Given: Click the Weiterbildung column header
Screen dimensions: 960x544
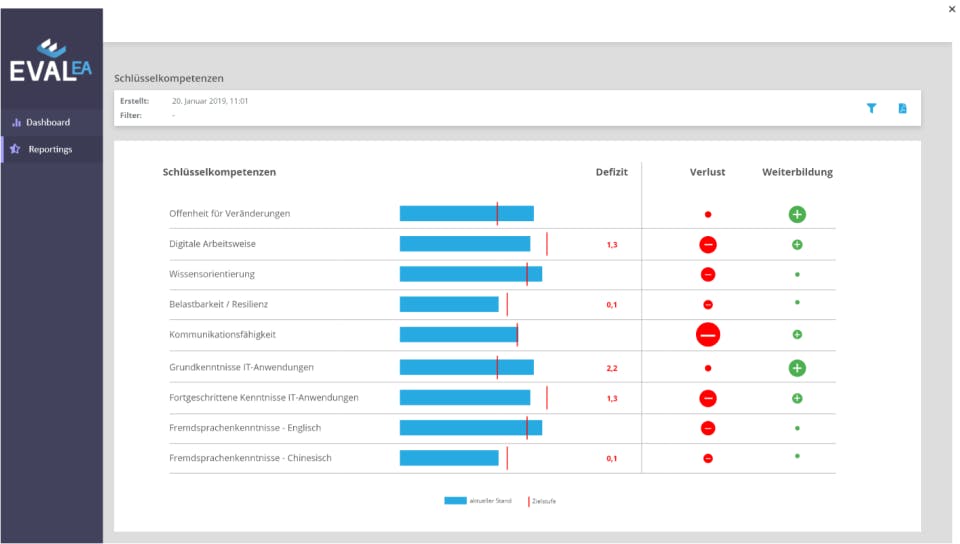Looking at the screenshot, I should coord(797,172).
